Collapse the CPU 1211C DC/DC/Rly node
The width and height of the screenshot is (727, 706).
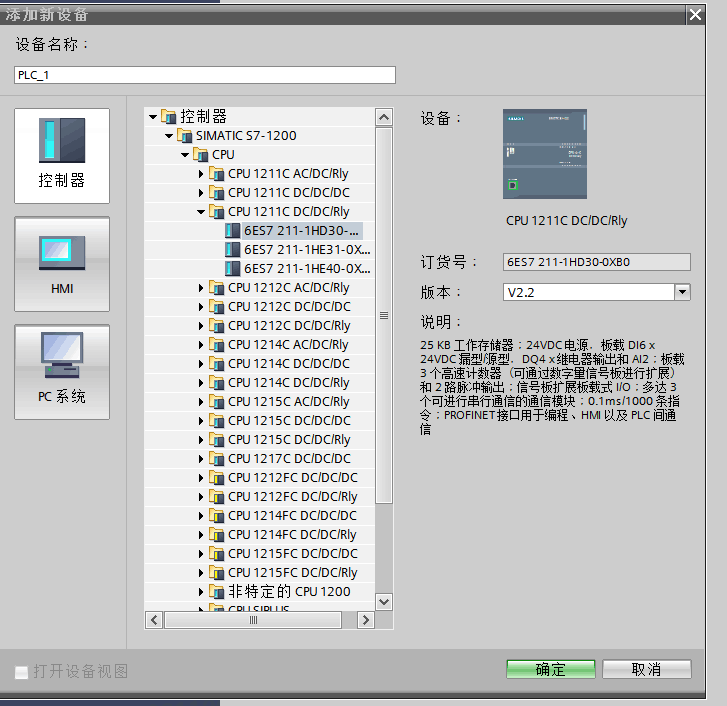point(201,212)
